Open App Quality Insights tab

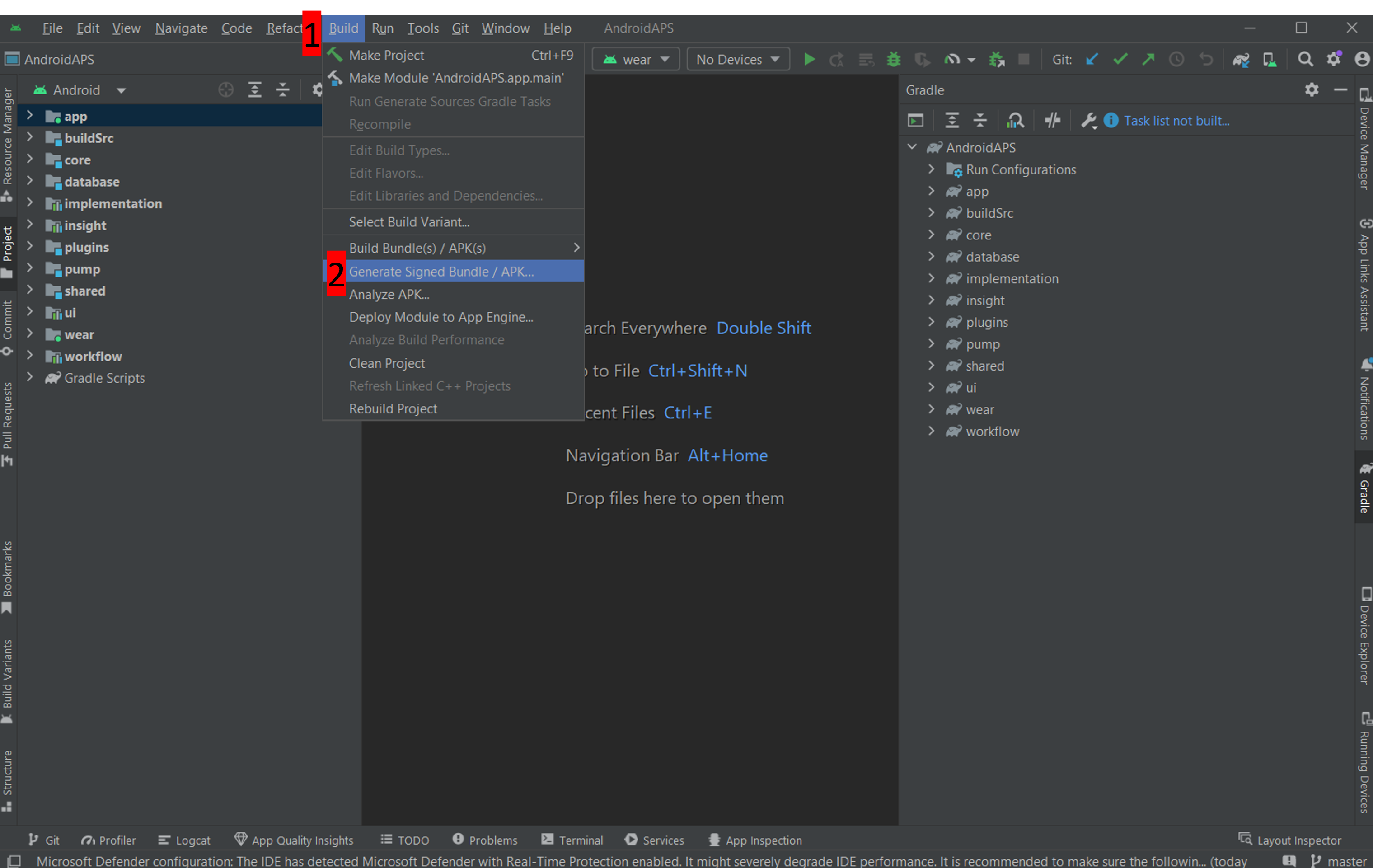[294, 840]
